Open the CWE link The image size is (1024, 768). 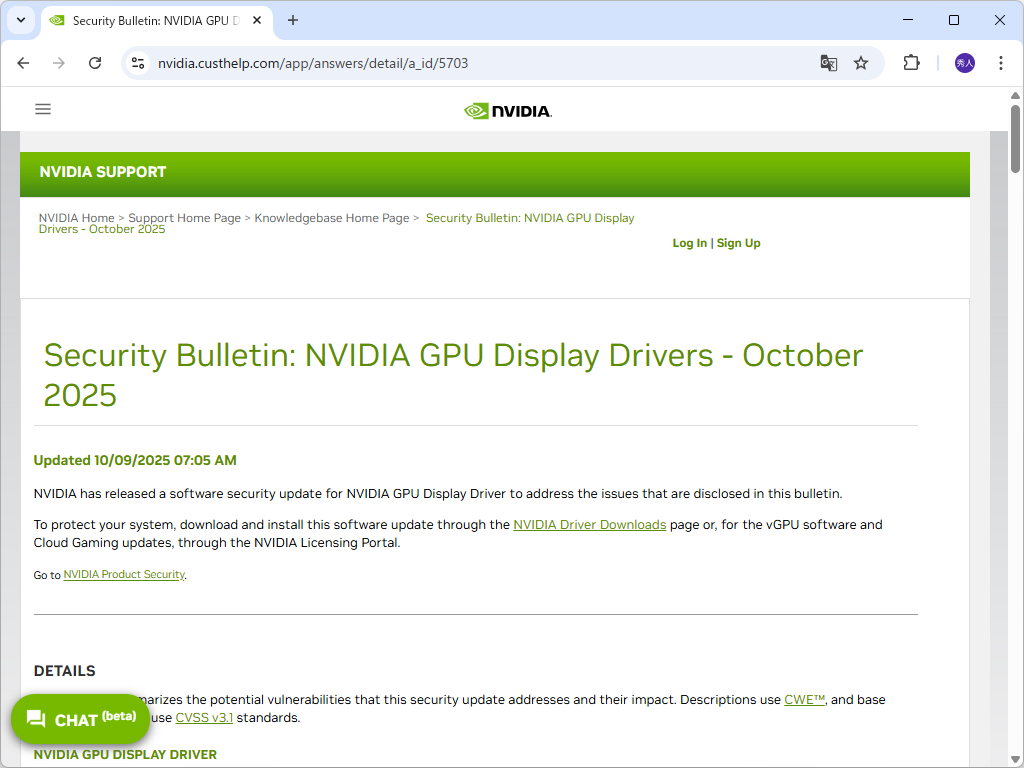pos(805,699)
